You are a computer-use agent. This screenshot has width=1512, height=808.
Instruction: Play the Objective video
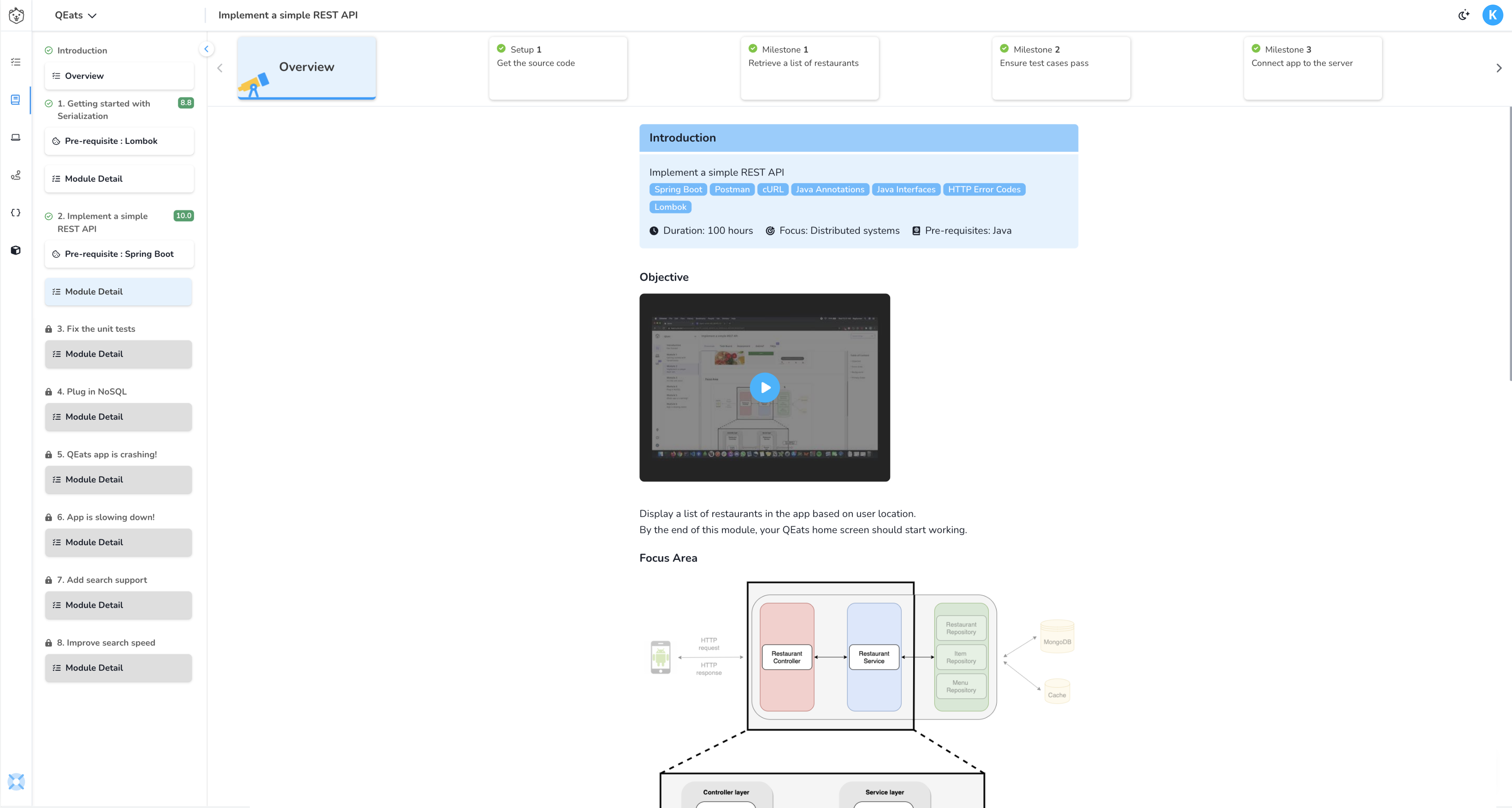[764, 388]
